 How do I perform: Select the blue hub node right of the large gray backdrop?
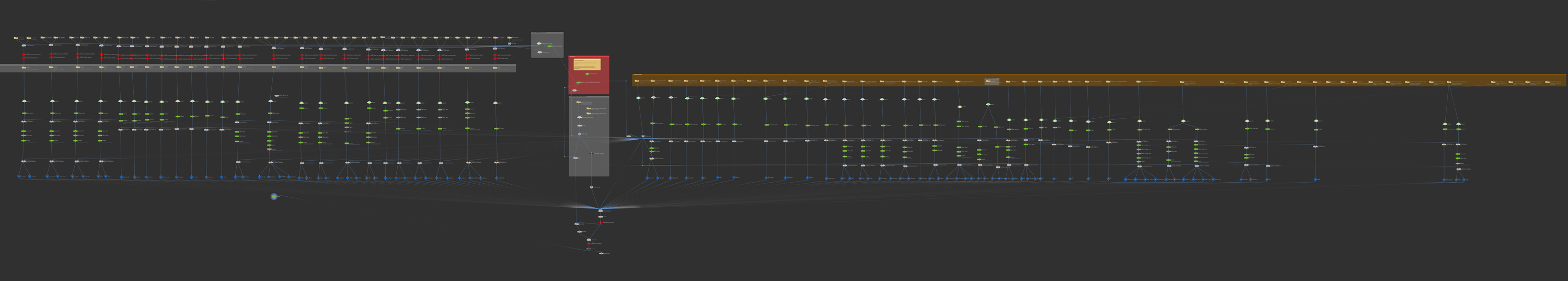point(643,136)
